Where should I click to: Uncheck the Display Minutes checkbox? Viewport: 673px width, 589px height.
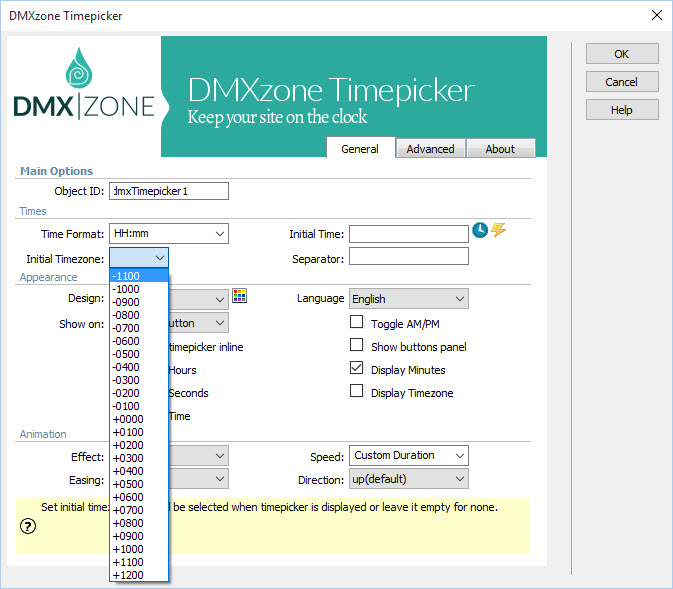pyautogui.click(x=356, y=368)
